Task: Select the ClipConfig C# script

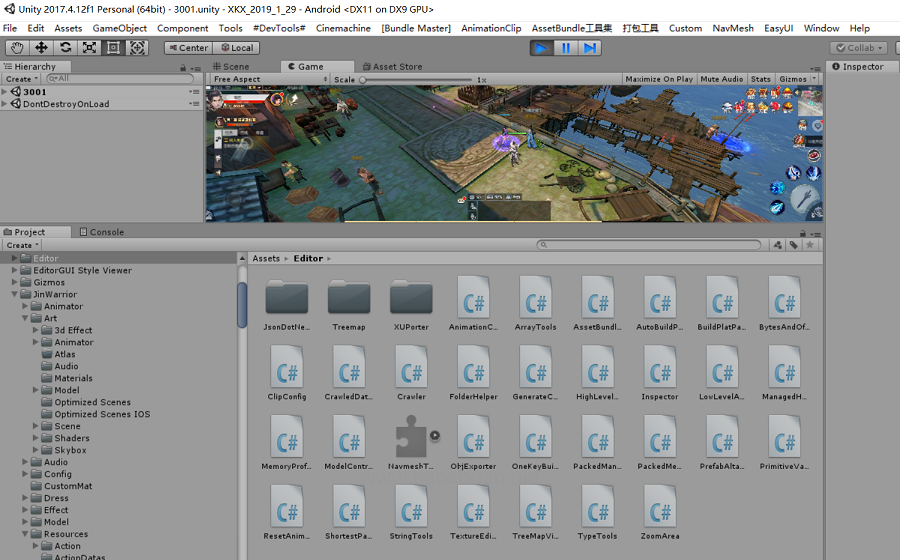Action: [287, 367]
